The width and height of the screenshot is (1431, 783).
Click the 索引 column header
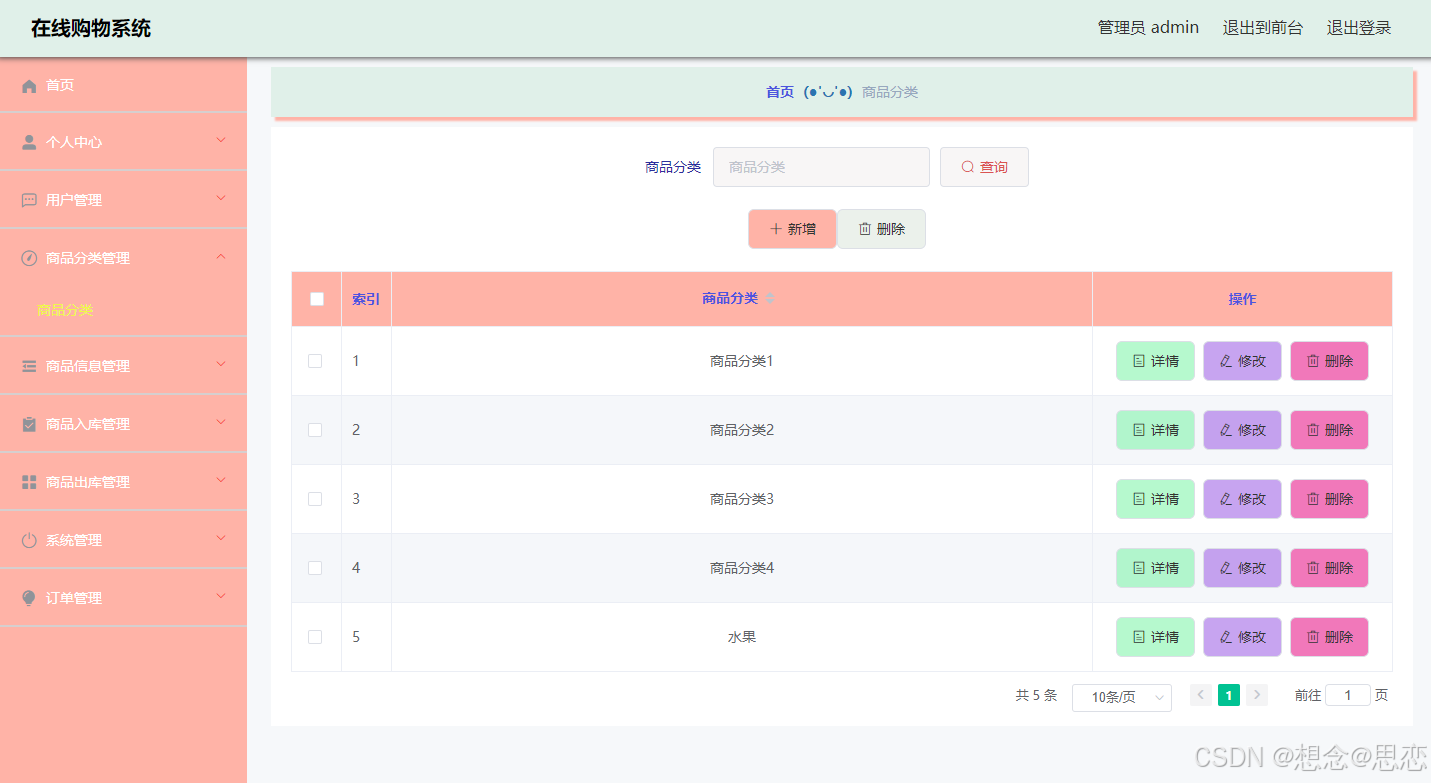click(366, 299)
